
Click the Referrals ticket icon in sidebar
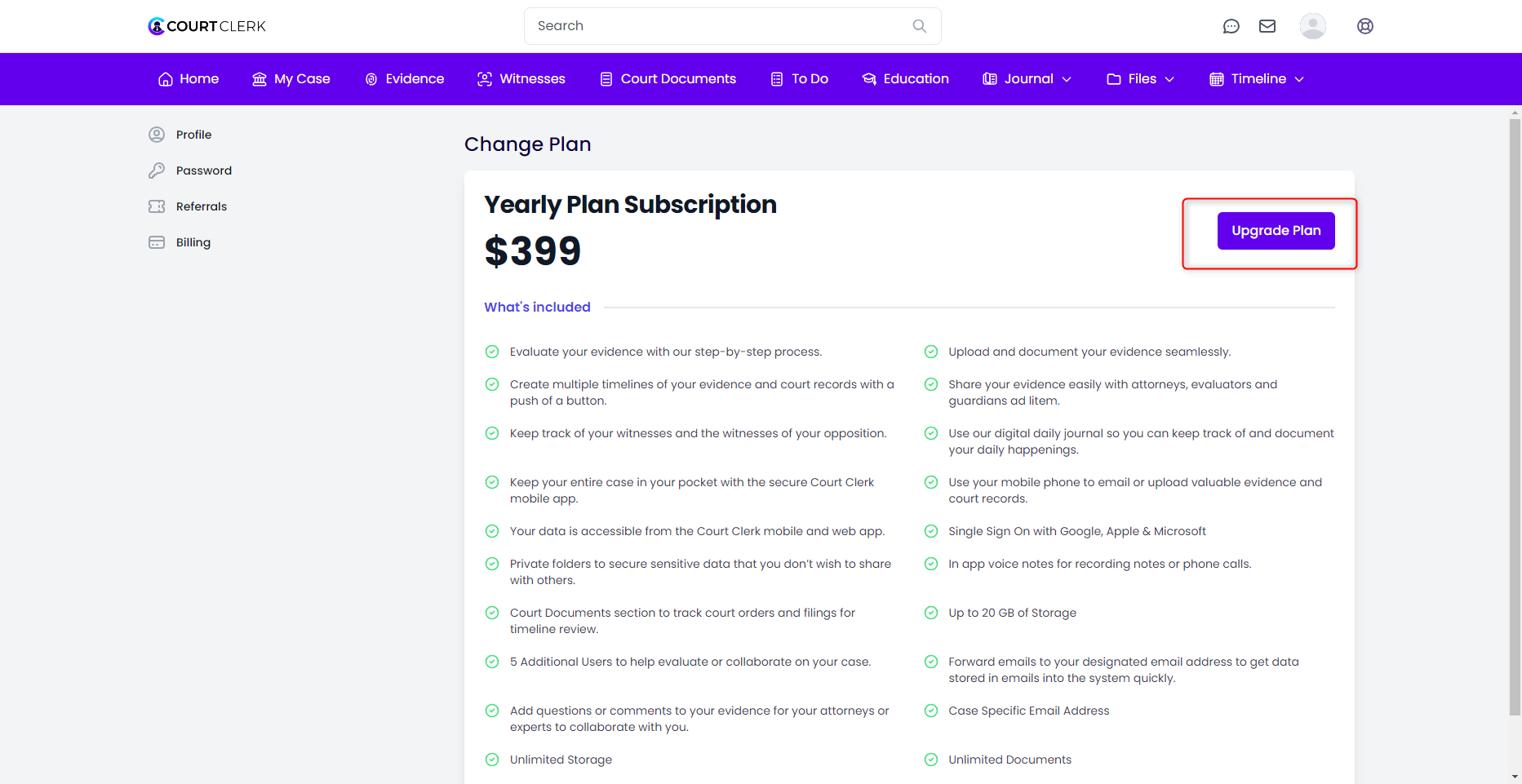(x=157, y=206)
